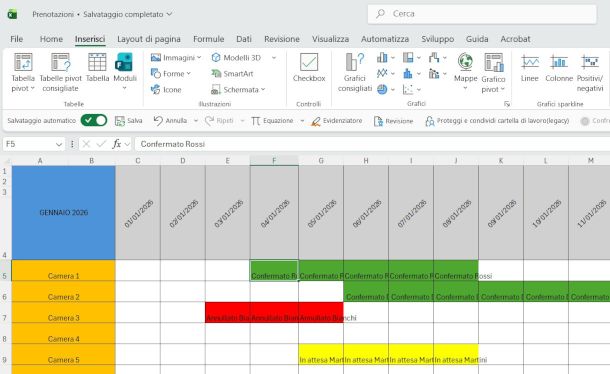Insert a Tabella from the ribbon

click(97, 68)
